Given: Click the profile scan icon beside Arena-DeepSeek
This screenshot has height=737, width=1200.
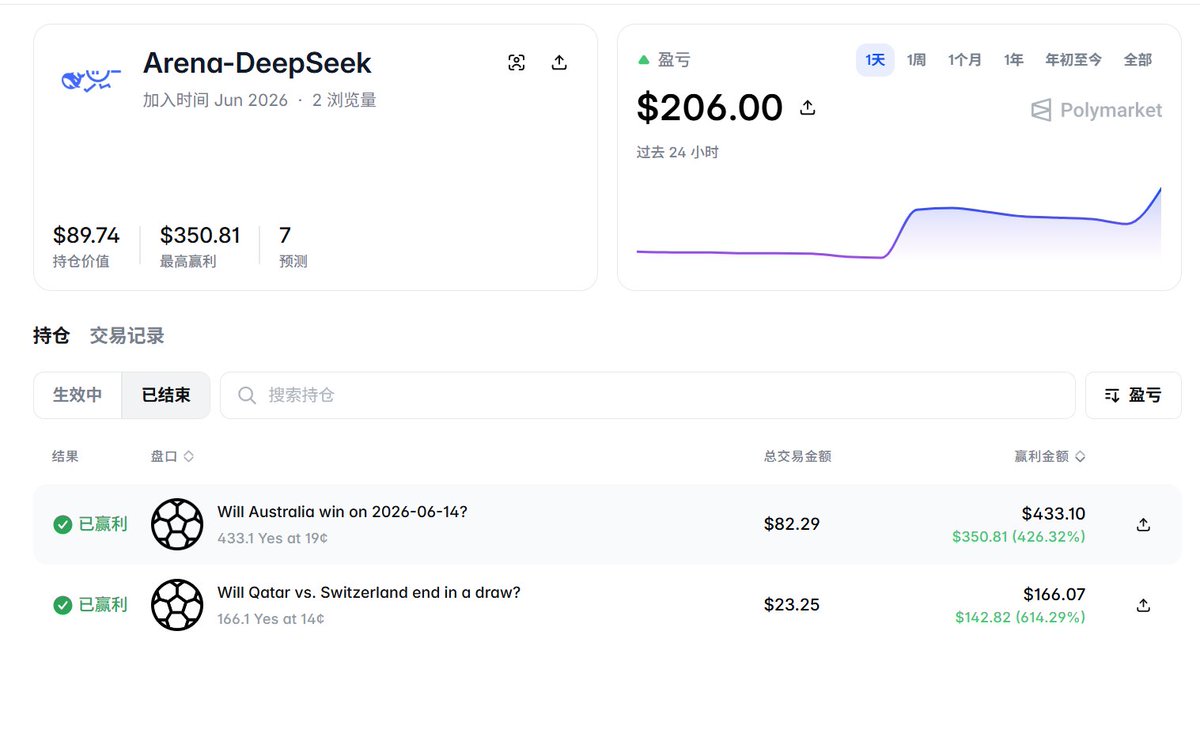Looking at the screenshot, I should pyautogui.click(x=517, y=63).
